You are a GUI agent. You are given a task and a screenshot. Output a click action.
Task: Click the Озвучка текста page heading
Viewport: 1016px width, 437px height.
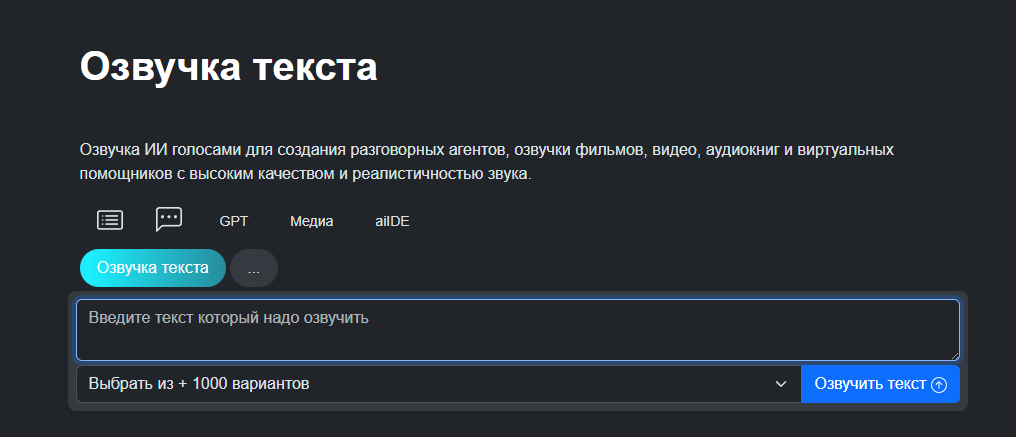[x=229, y=67]
